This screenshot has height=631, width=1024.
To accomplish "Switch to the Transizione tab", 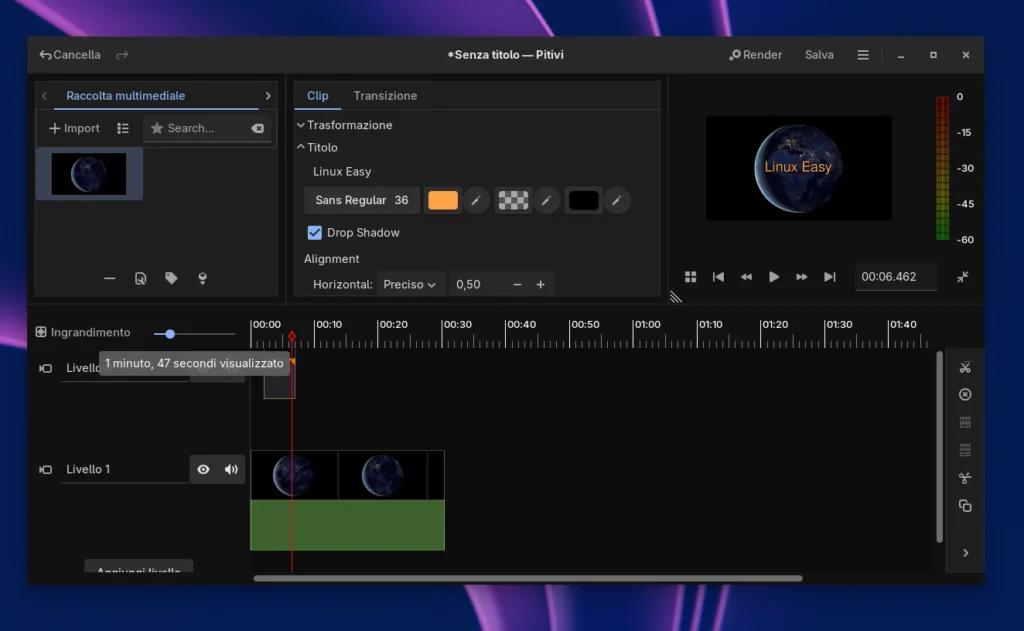I will [x=385, y=96].
